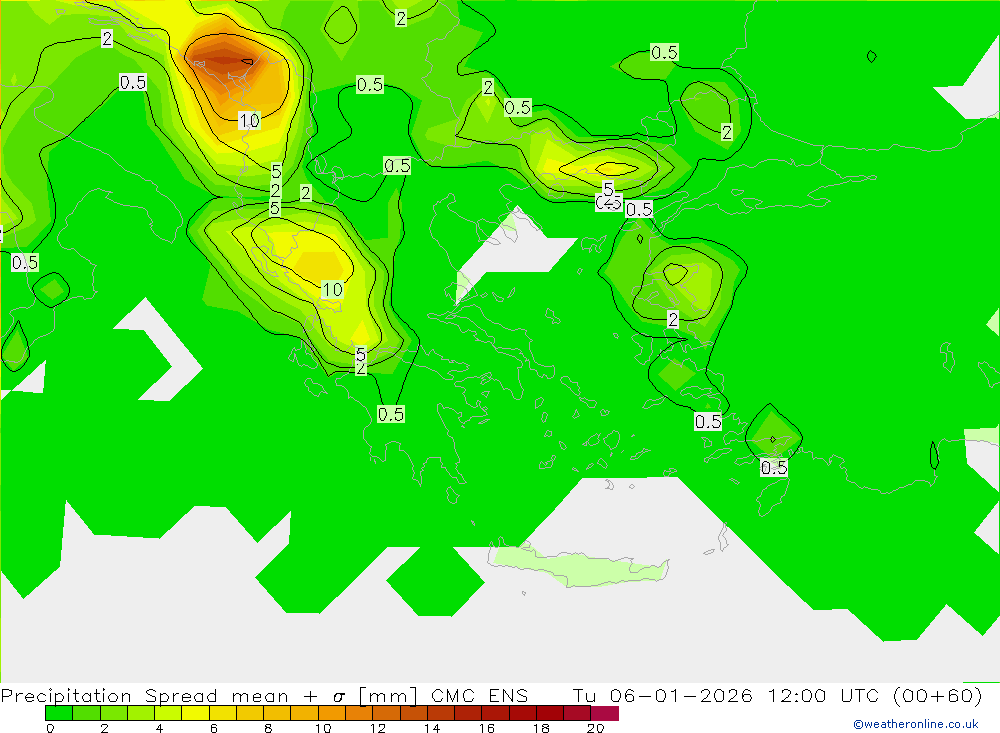Image resolution: width=1000 pixels, height=733 pixels.
Task: Click the scale tick label '12'
Action: pyautogui.click(x=378, y=728)
